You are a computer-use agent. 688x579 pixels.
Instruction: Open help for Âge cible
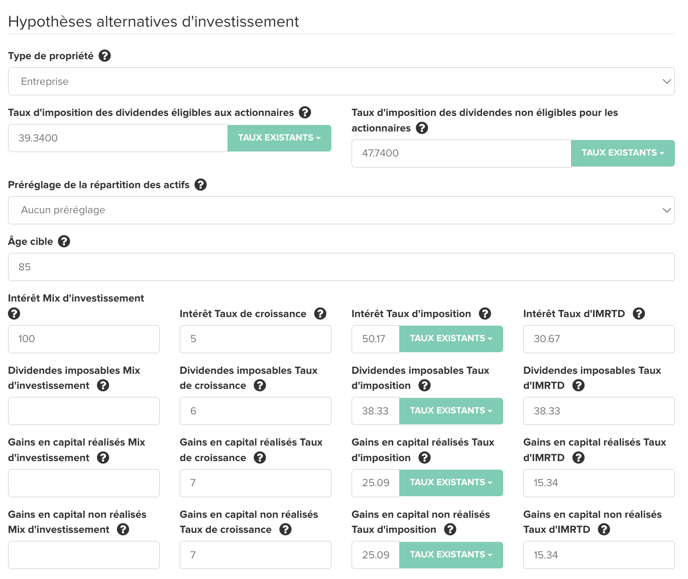[x=64, y=241]
